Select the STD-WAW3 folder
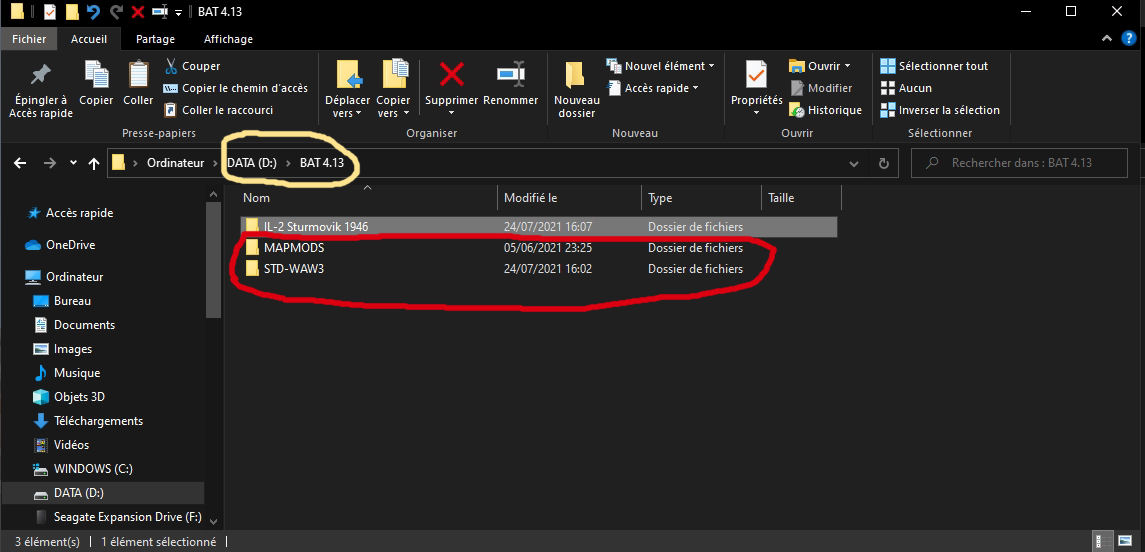This screenshot has height=552, width=1145. click(x=538, y=269)
